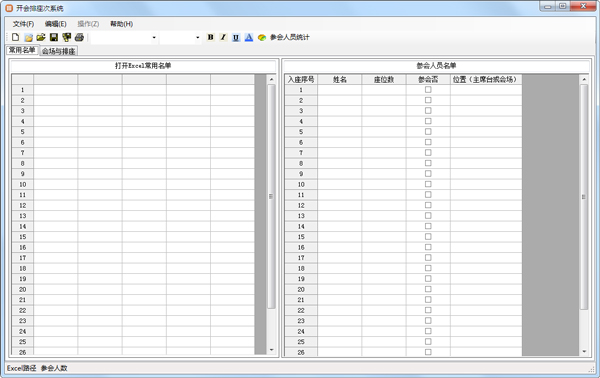The image size is (600, 378).
Task: Save with the floppy disk icon
Action: pos(54,37)
